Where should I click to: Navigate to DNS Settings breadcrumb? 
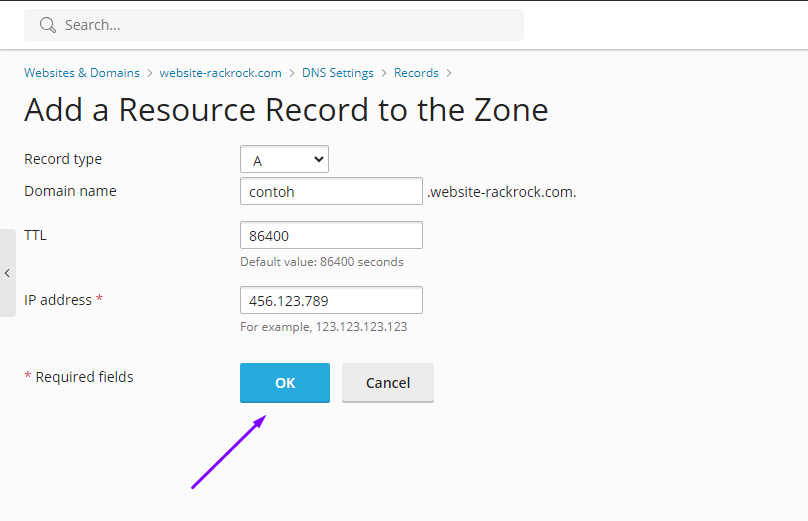(x=337, y=73)
